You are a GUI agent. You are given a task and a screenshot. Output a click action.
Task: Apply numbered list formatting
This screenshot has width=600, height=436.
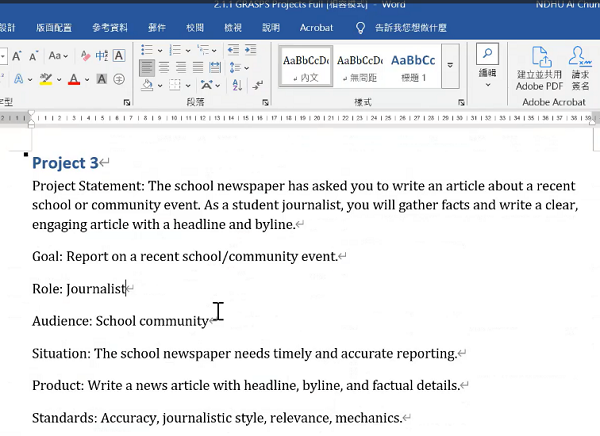(176, 48)
